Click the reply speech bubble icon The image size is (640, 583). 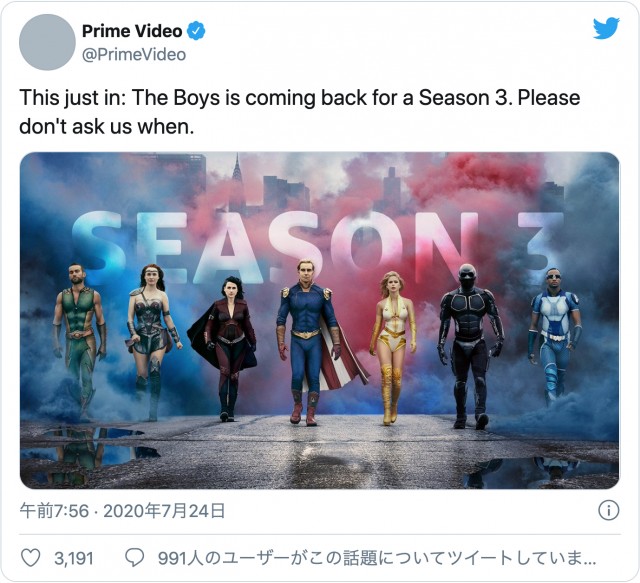tap(134, 558)
